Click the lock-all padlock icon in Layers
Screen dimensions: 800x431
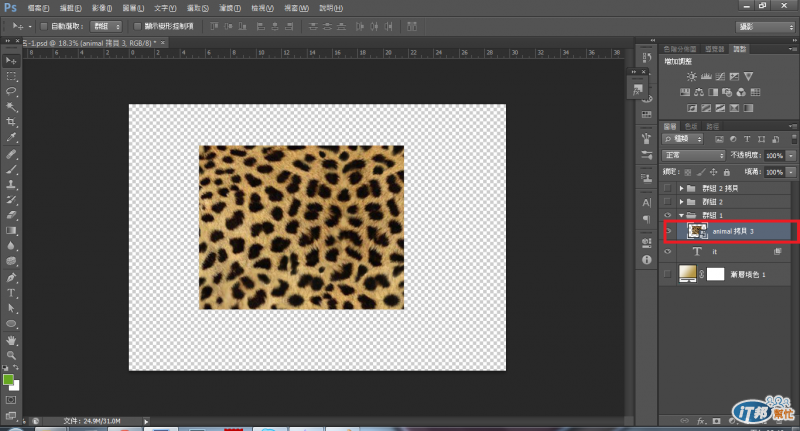728,173
